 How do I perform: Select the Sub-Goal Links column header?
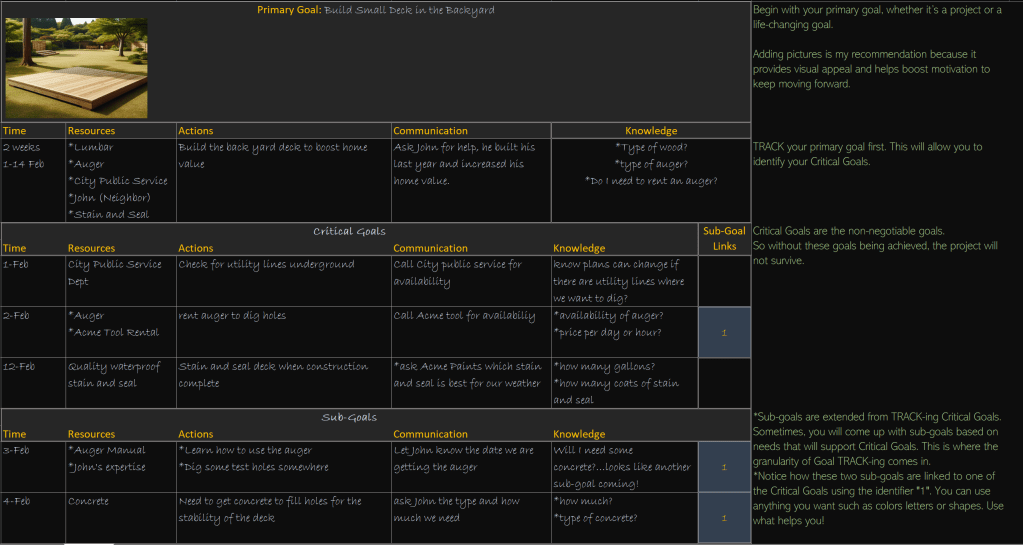(x=723, y=239)
